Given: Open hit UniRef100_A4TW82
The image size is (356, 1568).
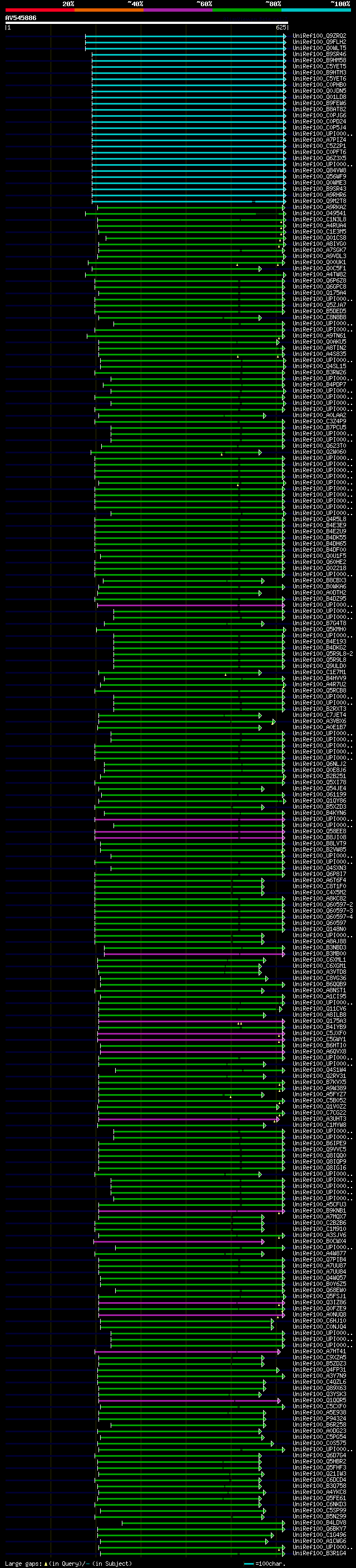Looking at the screenshot, I should 319,275.
